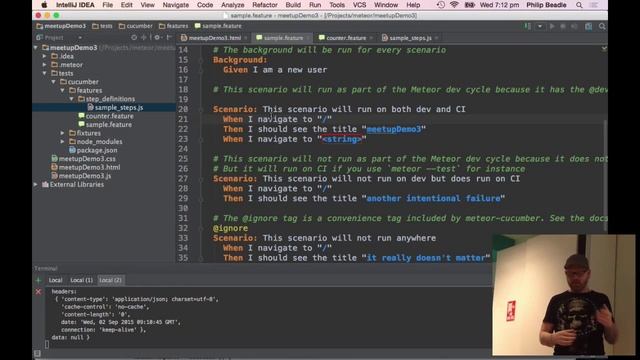Click the @ignore tag on line 32

pyautogui.click(x=230, y=229)
